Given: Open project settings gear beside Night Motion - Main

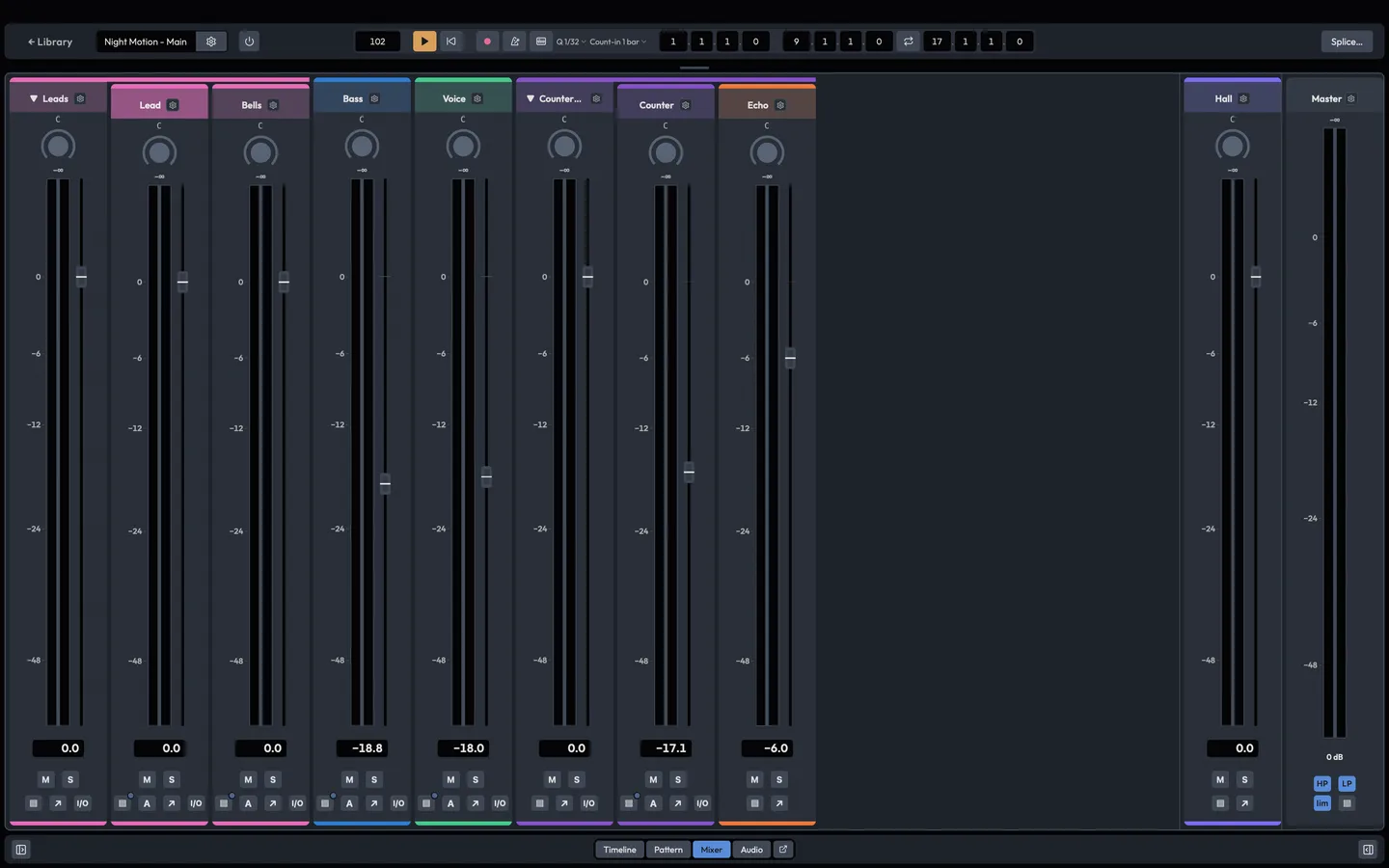Looking at the screenshot, I should coord(211,41).
